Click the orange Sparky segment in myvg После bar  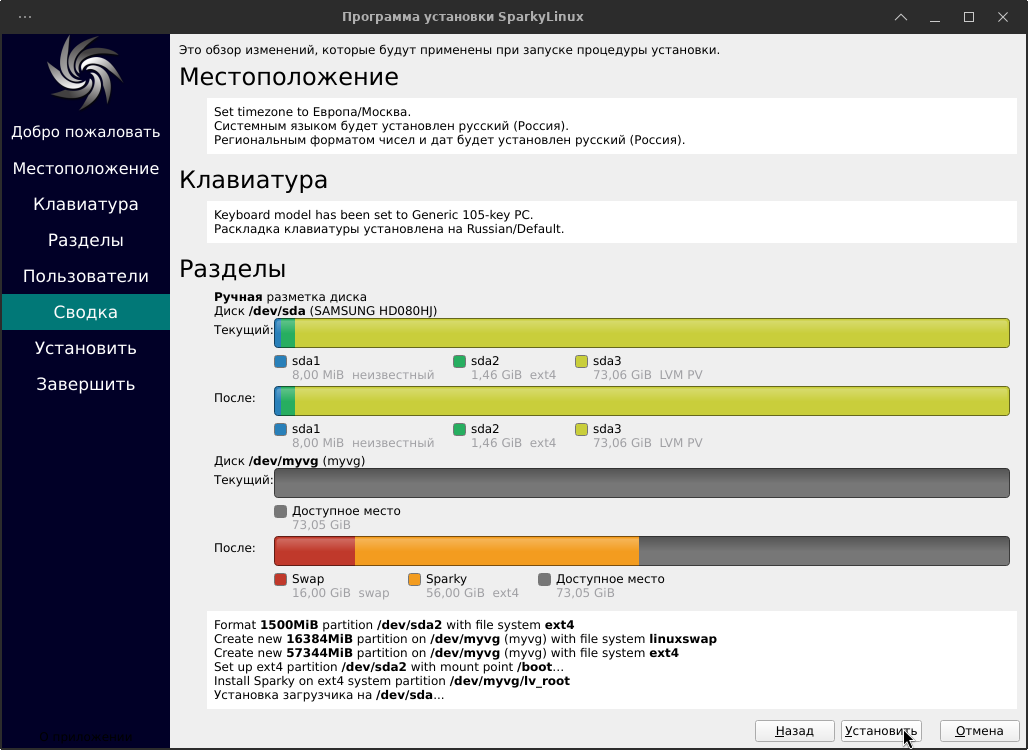pos(497,551)
